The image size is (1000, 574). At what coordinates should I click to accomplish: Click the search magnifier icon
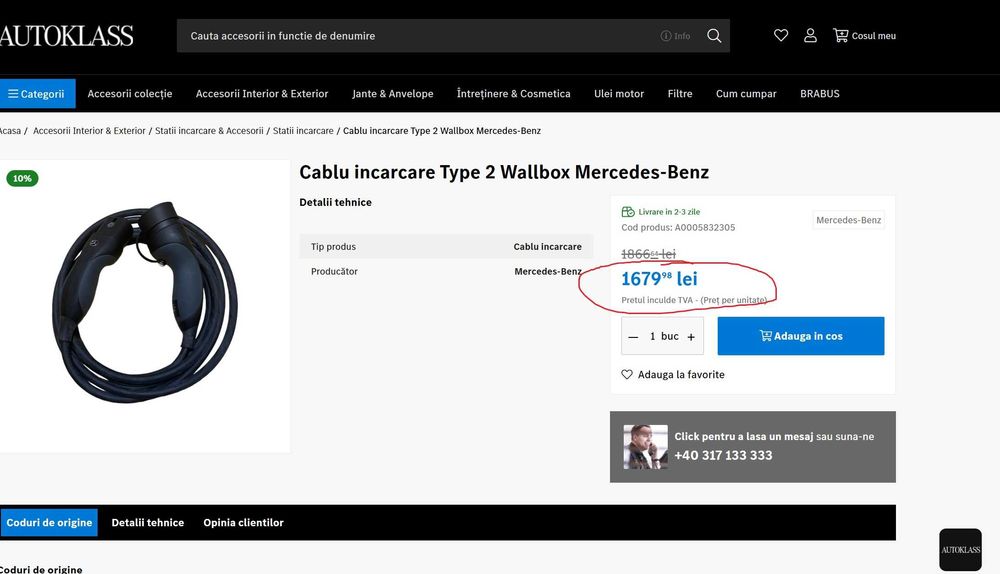714,36
